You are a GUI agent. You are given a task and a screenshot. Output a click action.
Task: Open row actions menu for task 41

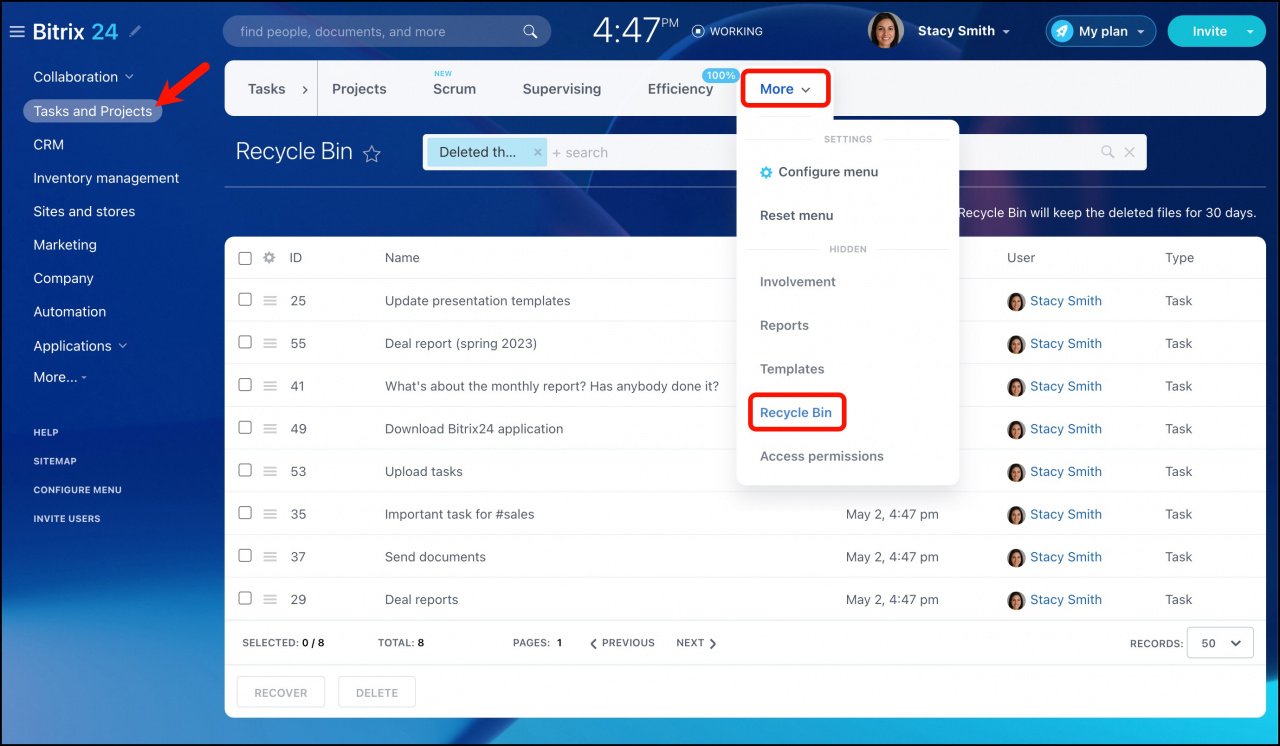pyautogui.click(x=270, y=386)
